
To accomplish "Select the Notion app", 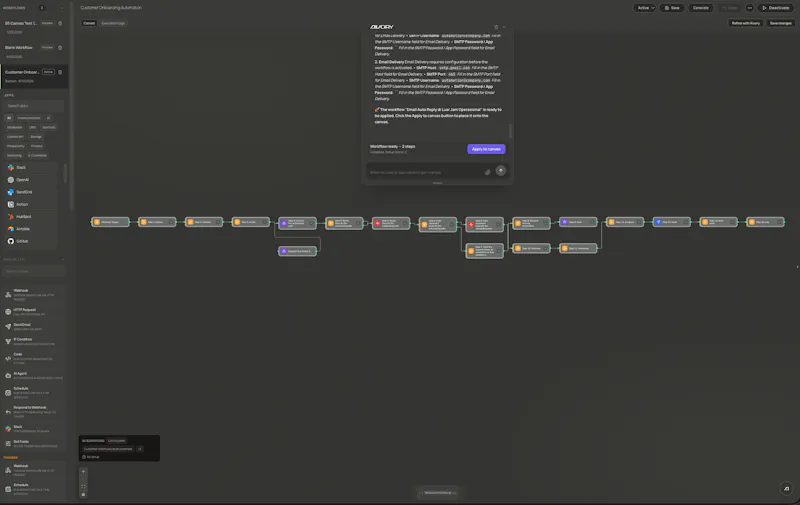I will click(31, 204).
